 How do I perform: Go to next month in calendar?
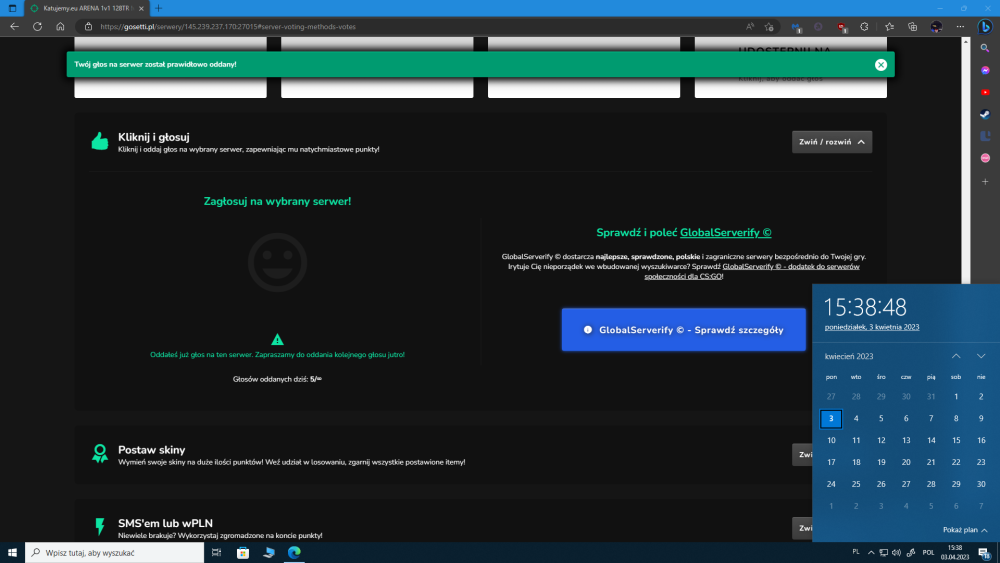click(x=981, y=356)
